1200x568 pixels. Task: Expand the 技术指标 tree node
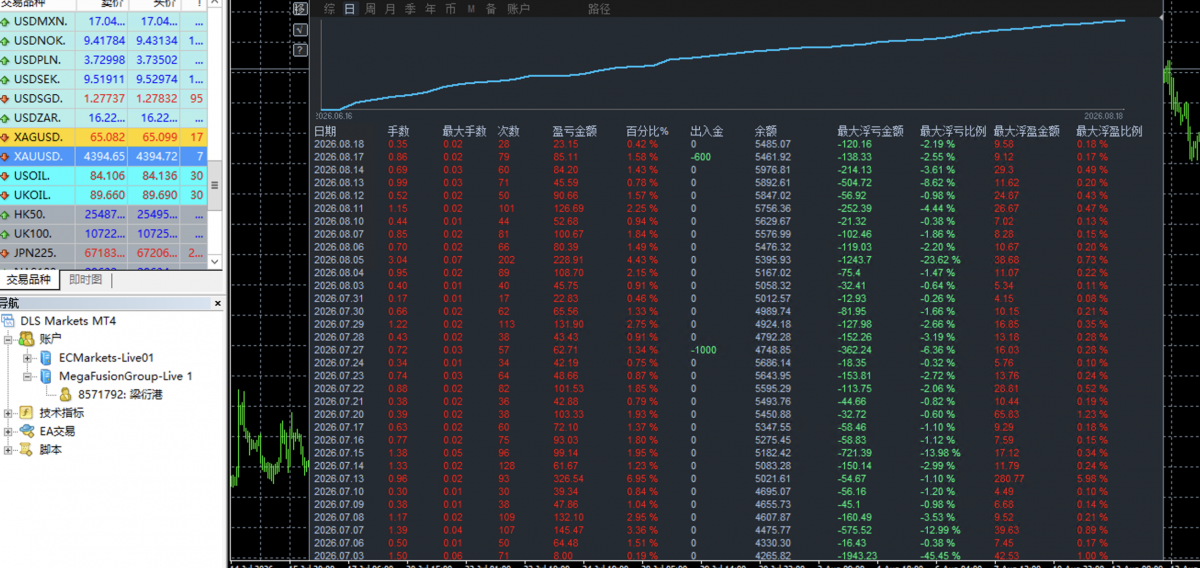pyautogui.click(x=8, y=412)
